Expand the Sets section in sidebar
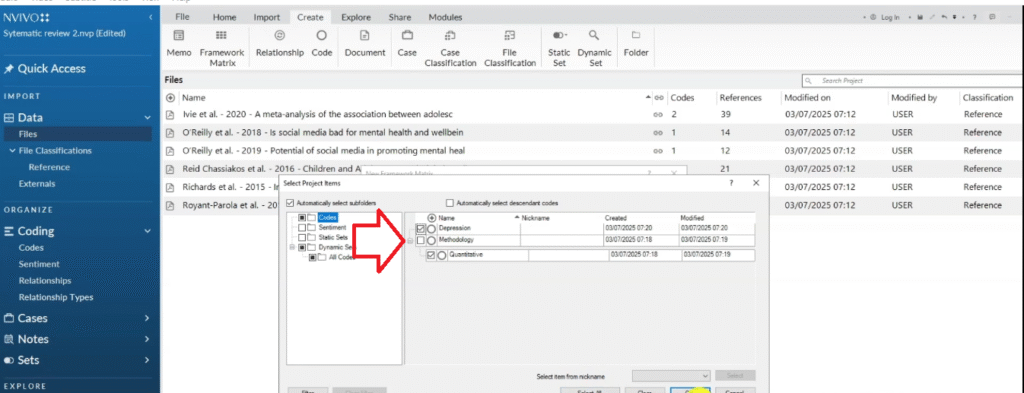 point(147,360)
